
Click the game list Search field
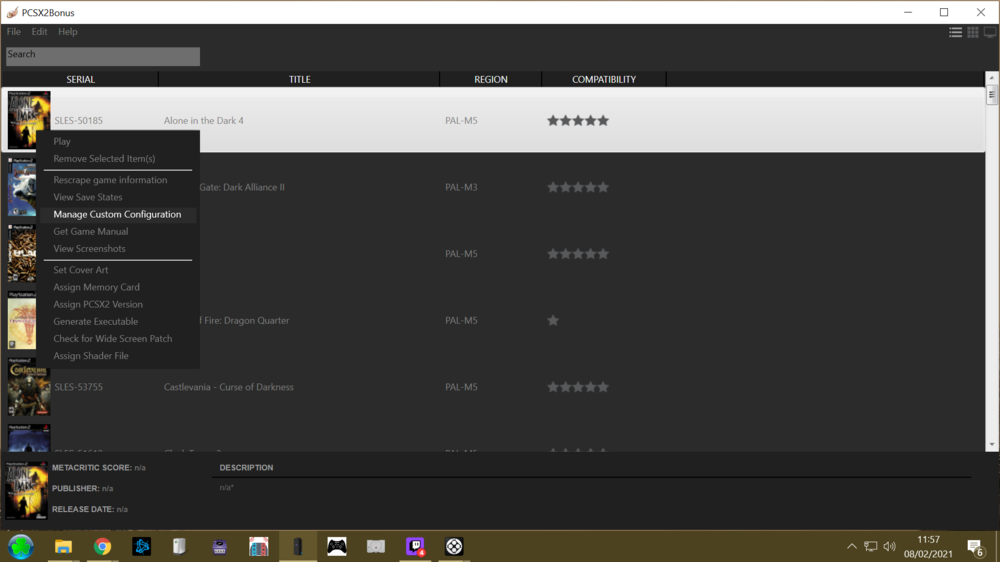pos(103,56)
